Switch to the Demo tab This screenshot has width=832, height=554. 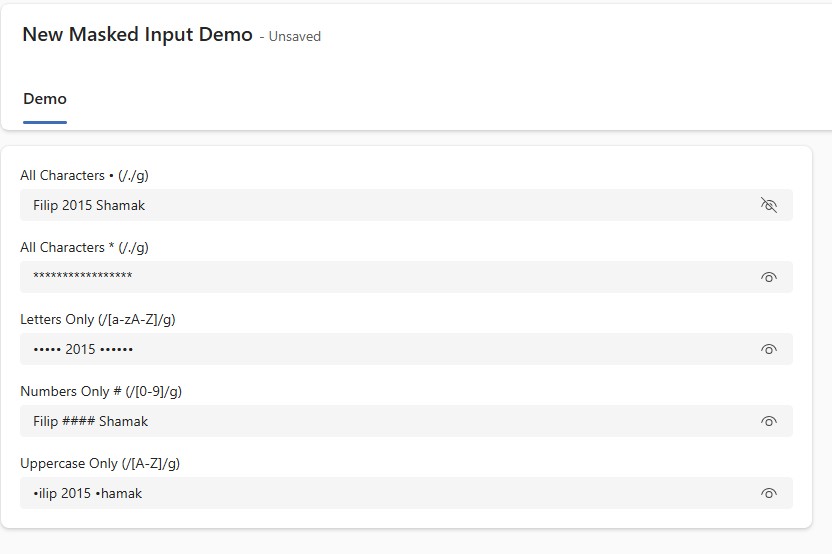tap(45, 99)
